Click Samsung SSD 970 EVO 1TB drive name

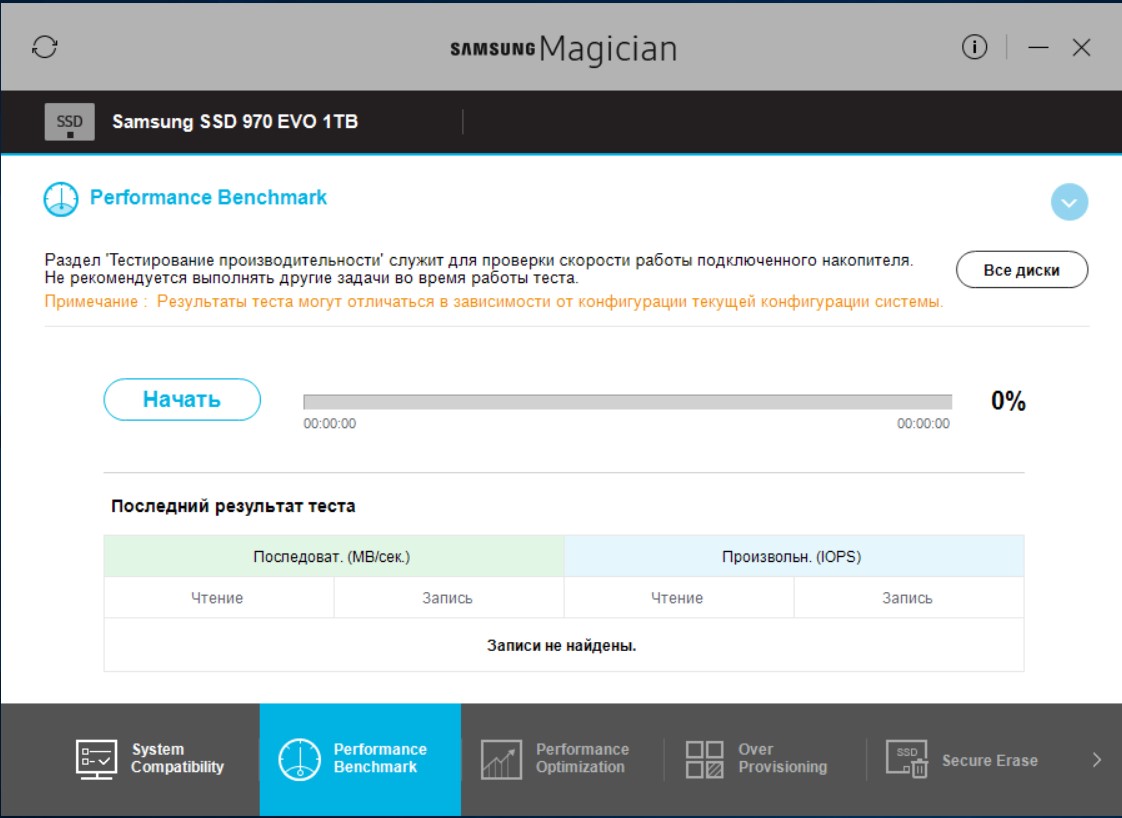coord(235,122)
